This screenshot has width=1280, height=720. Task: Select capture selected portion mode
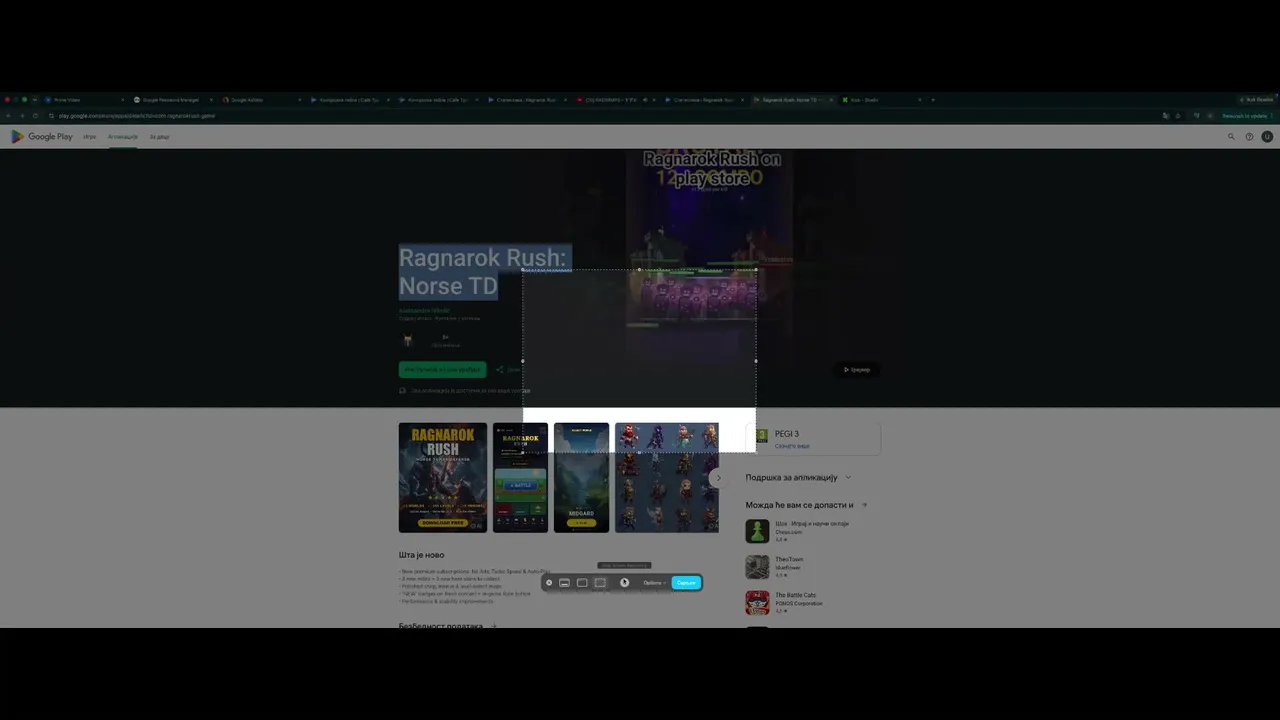pos(600,583)
